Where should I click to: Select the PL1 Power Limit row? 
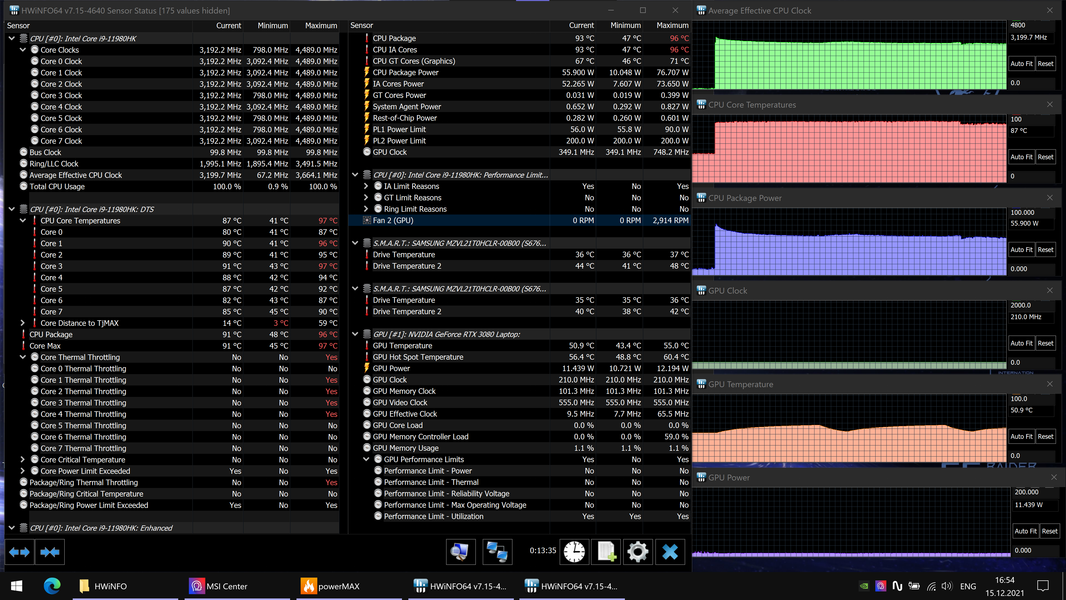point(519,129)
